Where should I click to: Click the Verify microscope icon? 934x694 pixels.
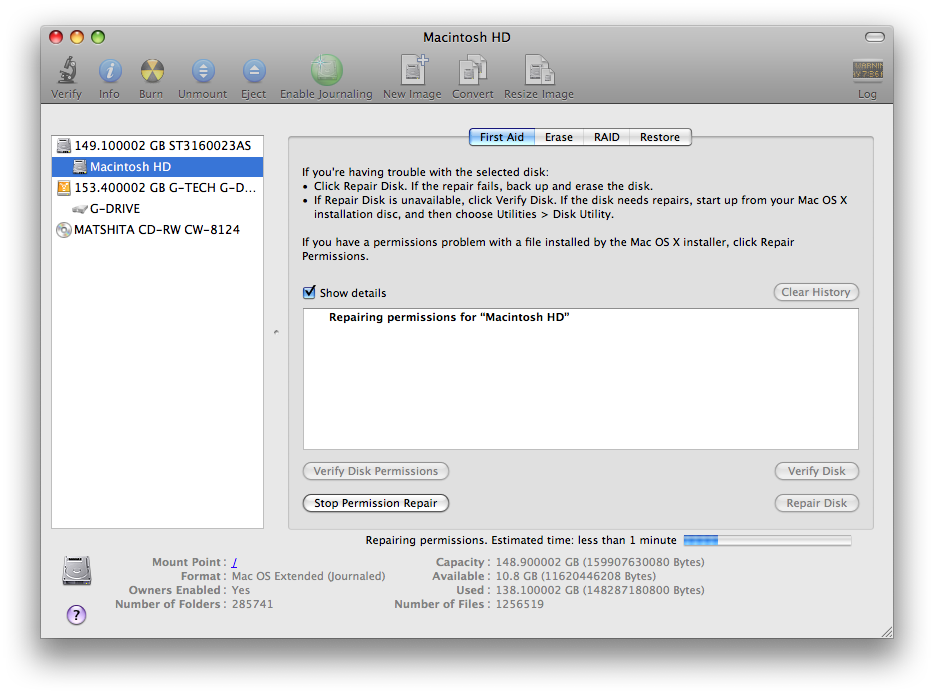pos(67,71)
